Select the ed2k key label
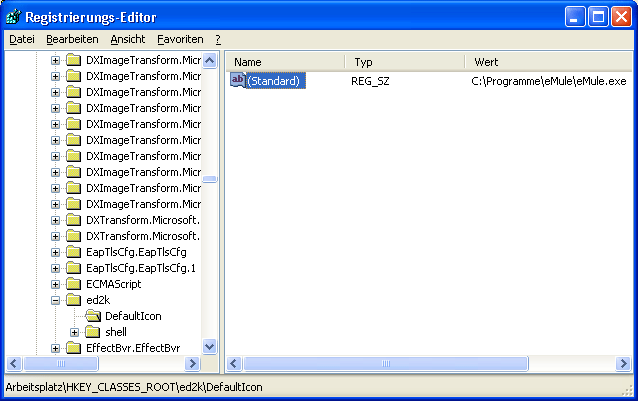The width and height of the screenshot is (638, 401). point(98,301)
